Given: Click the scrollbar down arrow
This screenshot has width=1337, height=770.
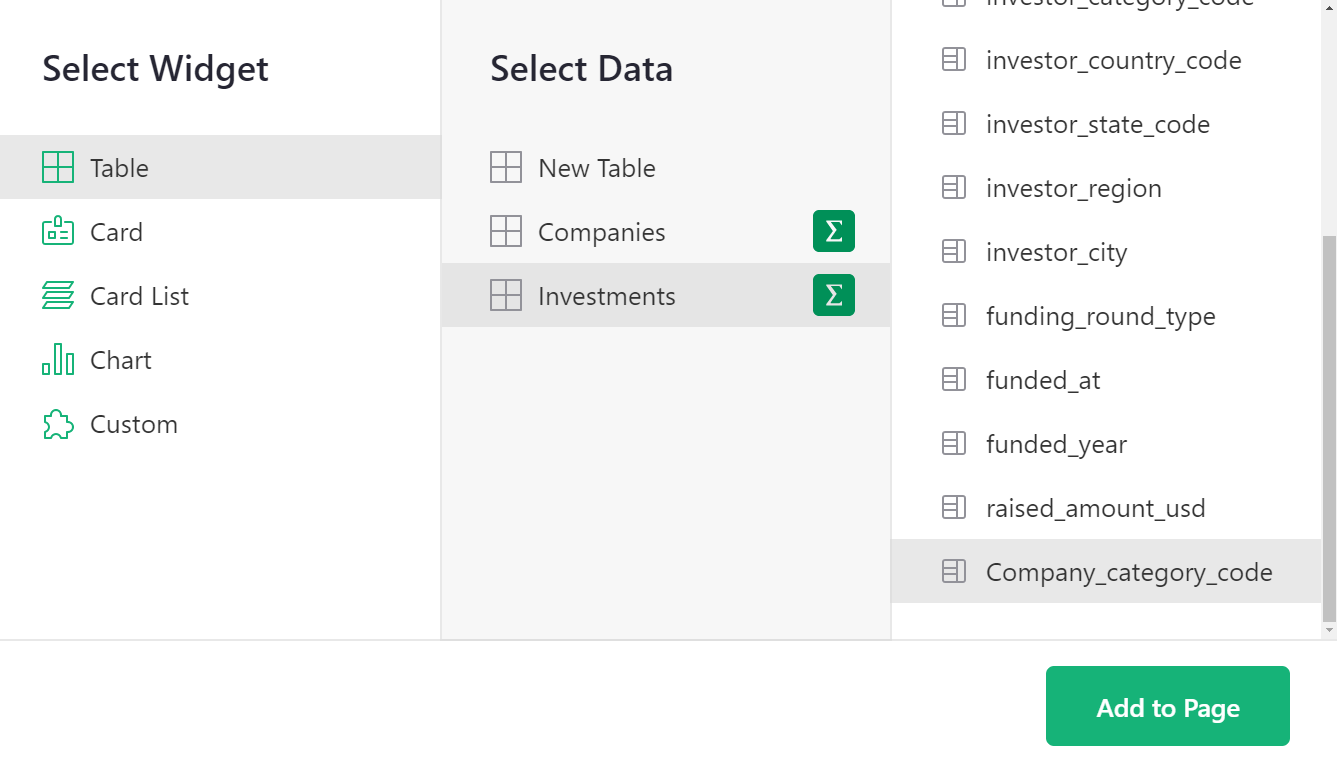Looking at the screenshot, I should pos(1329,631).
